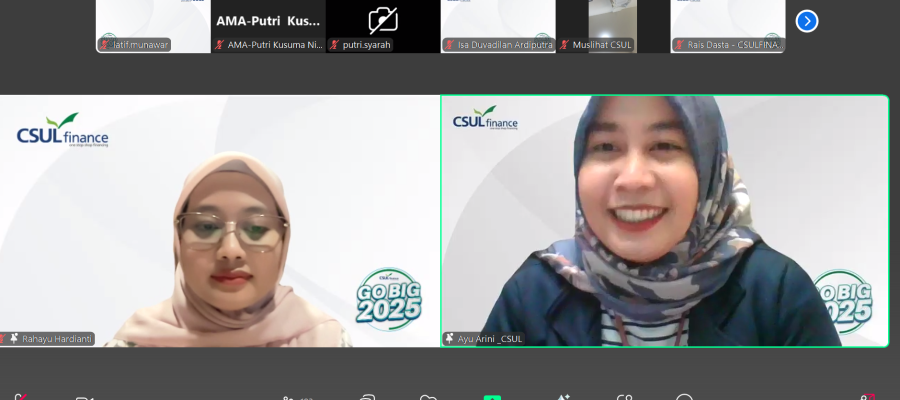
Task: Click muted mic icon beside Muslihat CSUL
Action: point(564,45)
